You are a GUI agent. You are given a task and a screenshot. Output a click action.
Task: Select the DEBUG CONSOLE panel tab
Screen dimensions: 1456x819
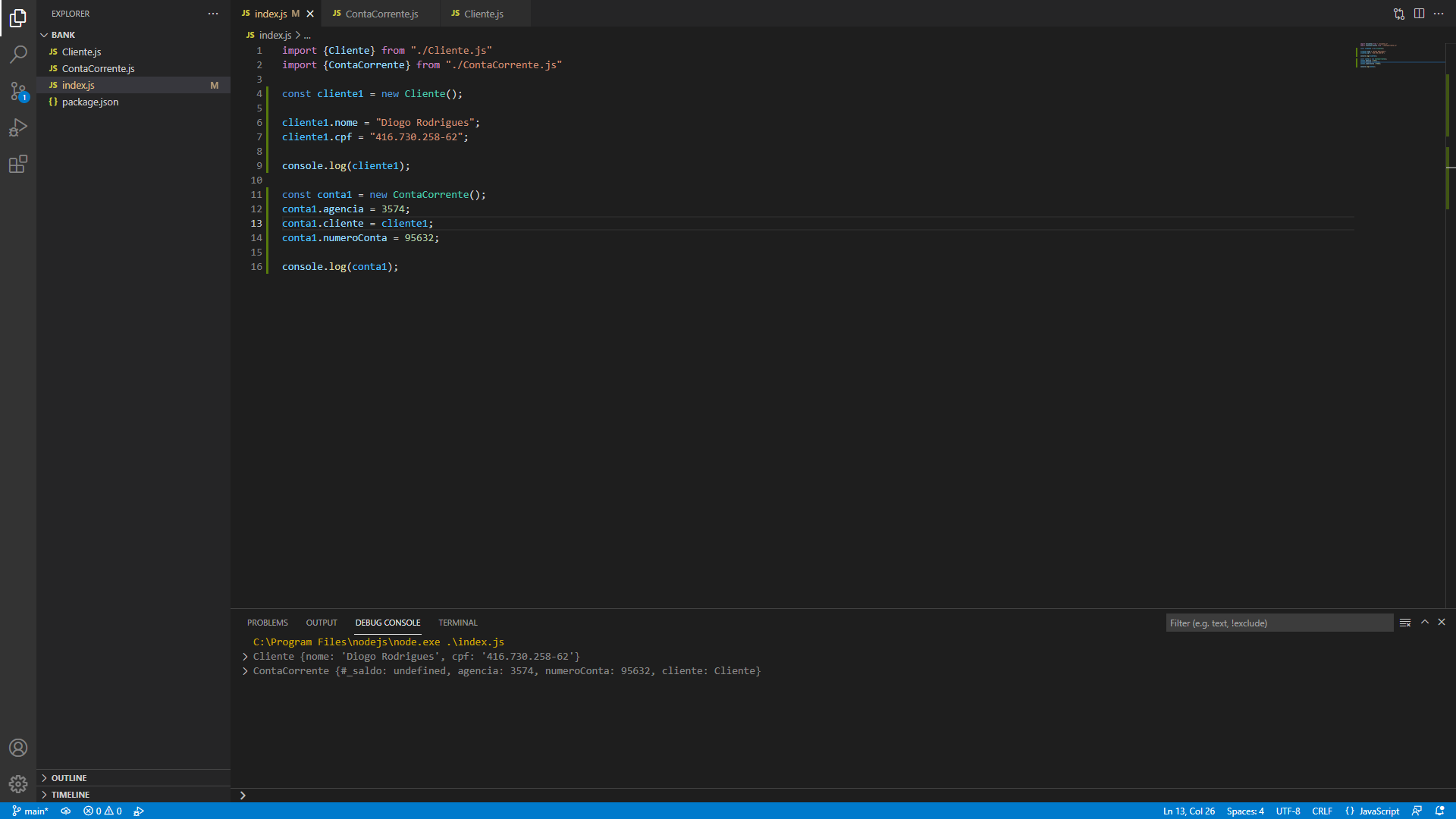(388, 623)
